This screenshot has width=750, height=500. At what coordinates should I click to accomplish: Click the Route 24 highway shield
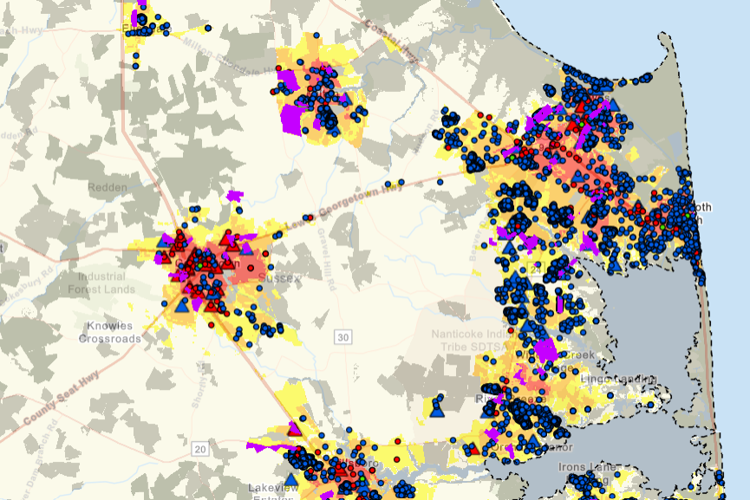535,269
